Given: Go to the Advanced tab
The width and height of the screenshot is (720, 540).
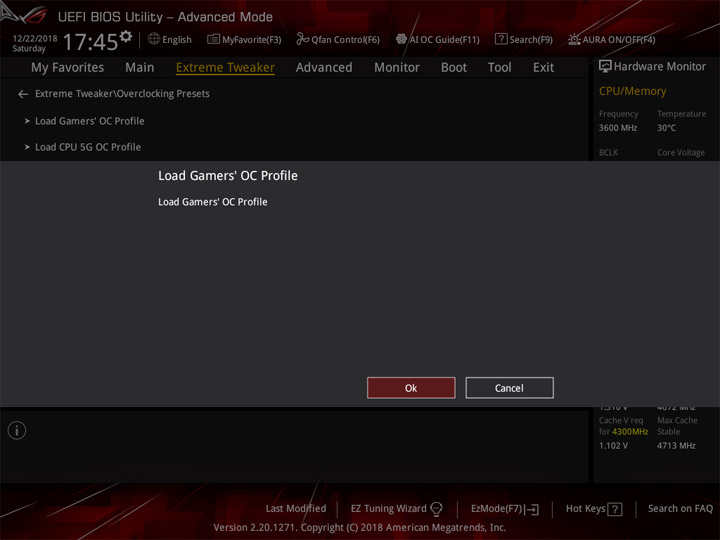Looking at the screenshot, I should (324, 68).
